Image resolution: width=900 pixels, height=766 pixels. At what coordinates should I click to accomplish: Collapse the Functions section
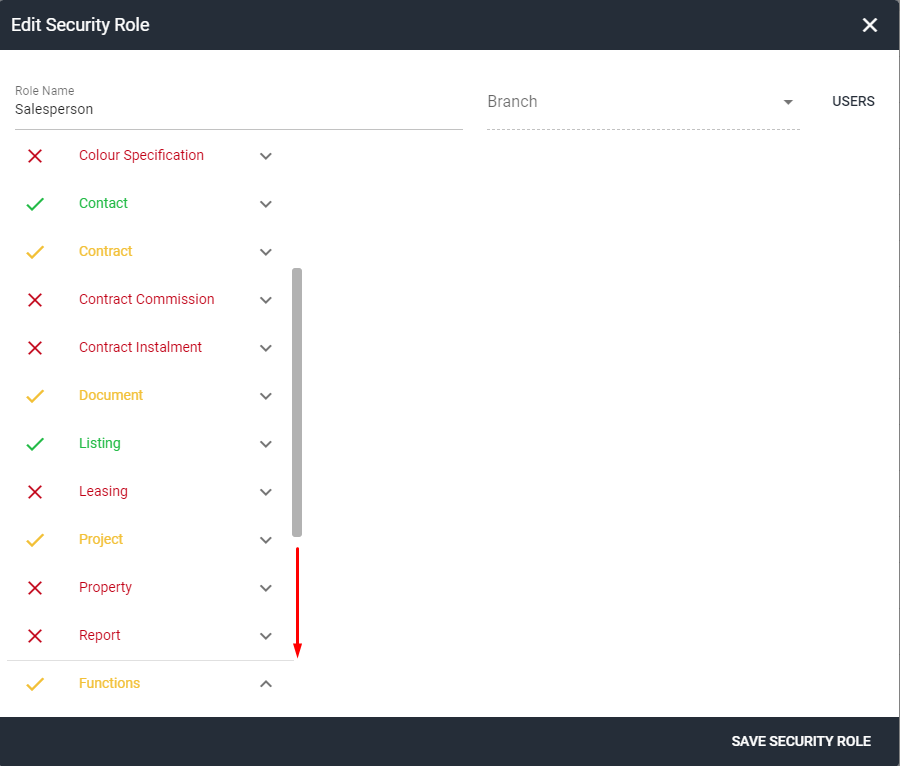(x=265, y=684)
